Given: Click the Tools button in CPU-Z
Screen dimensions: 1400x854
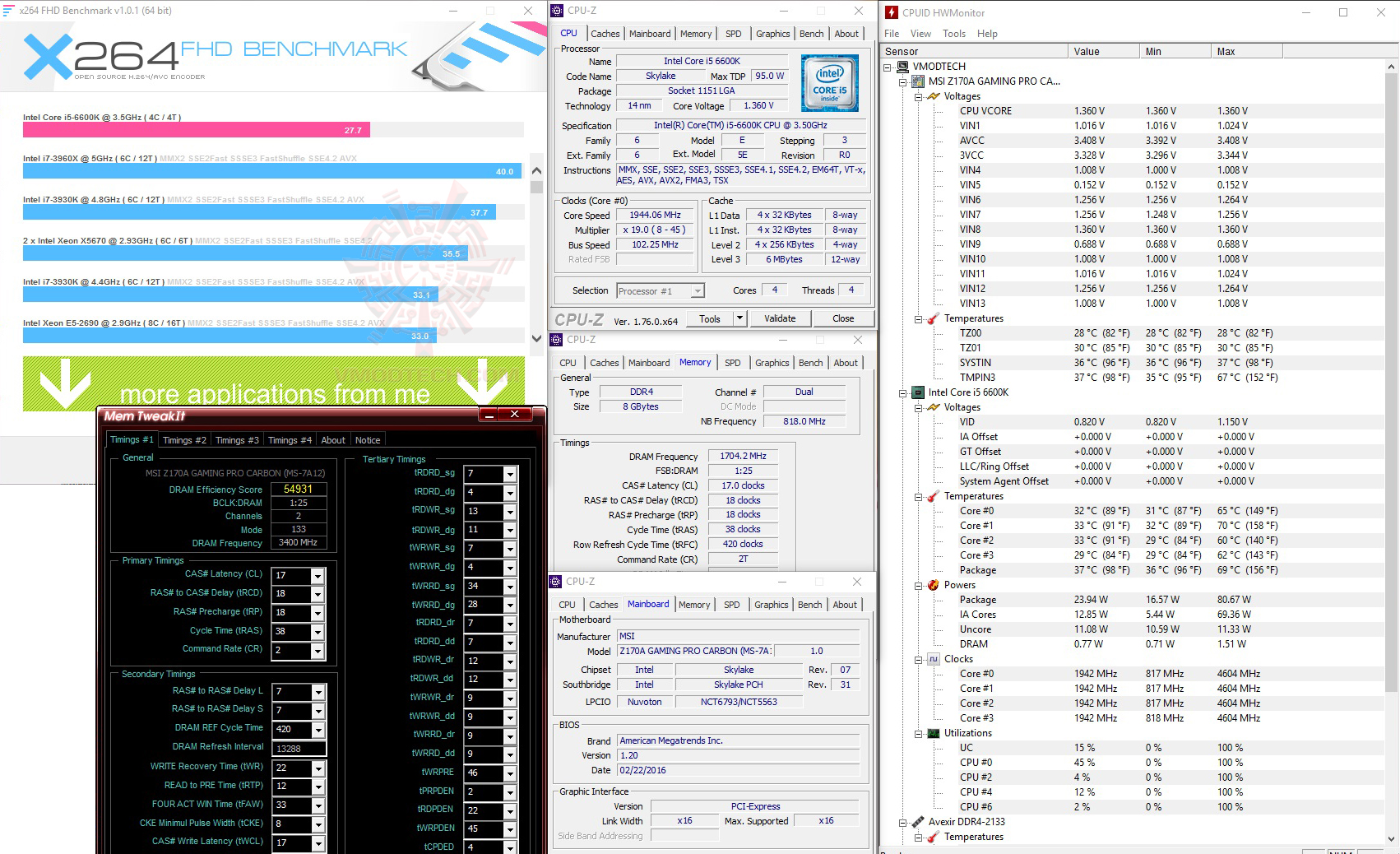Looking at the screenshot, I should (x=710, y=318).
